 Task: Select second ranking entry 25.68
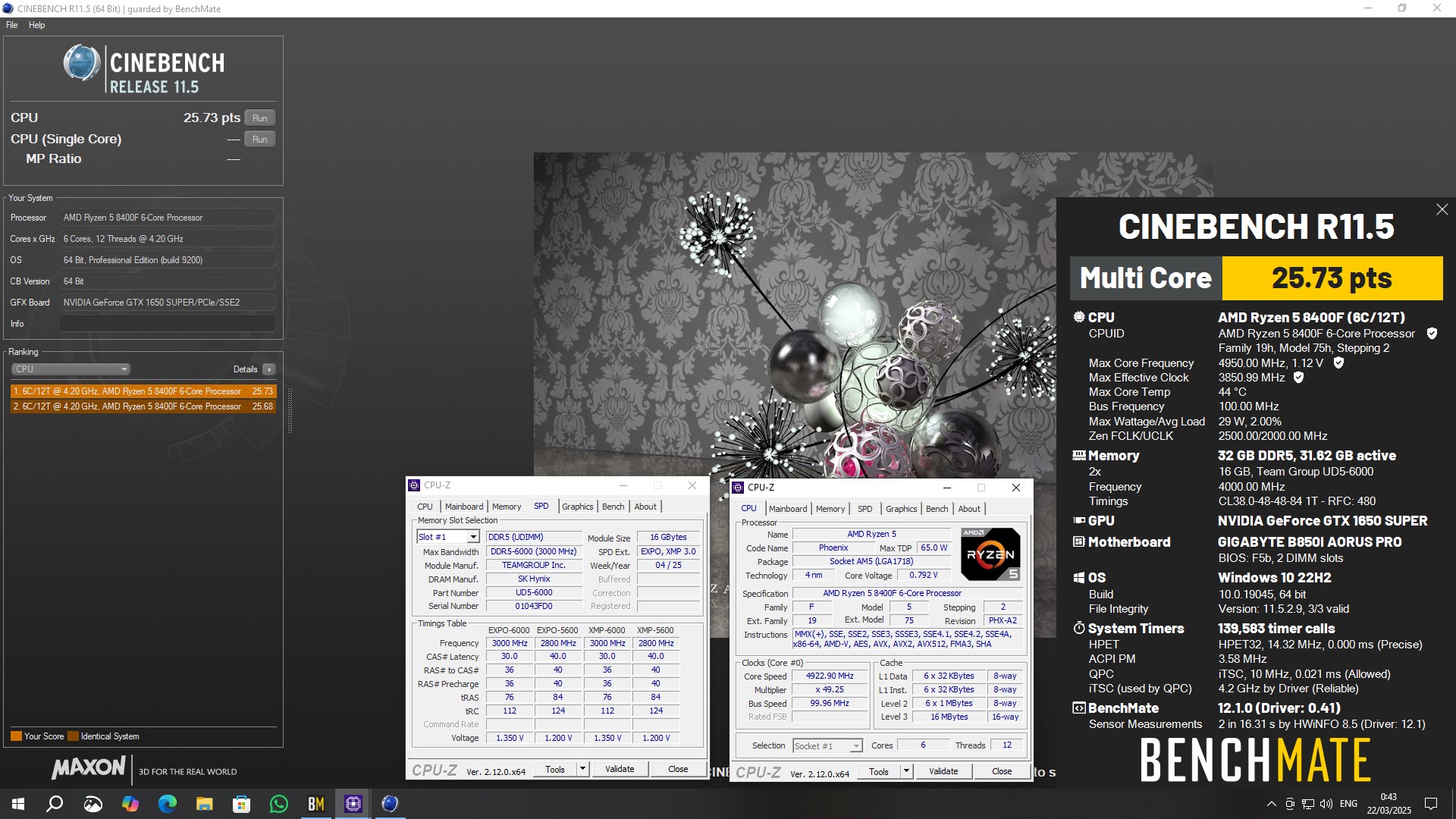click(143, 406)
